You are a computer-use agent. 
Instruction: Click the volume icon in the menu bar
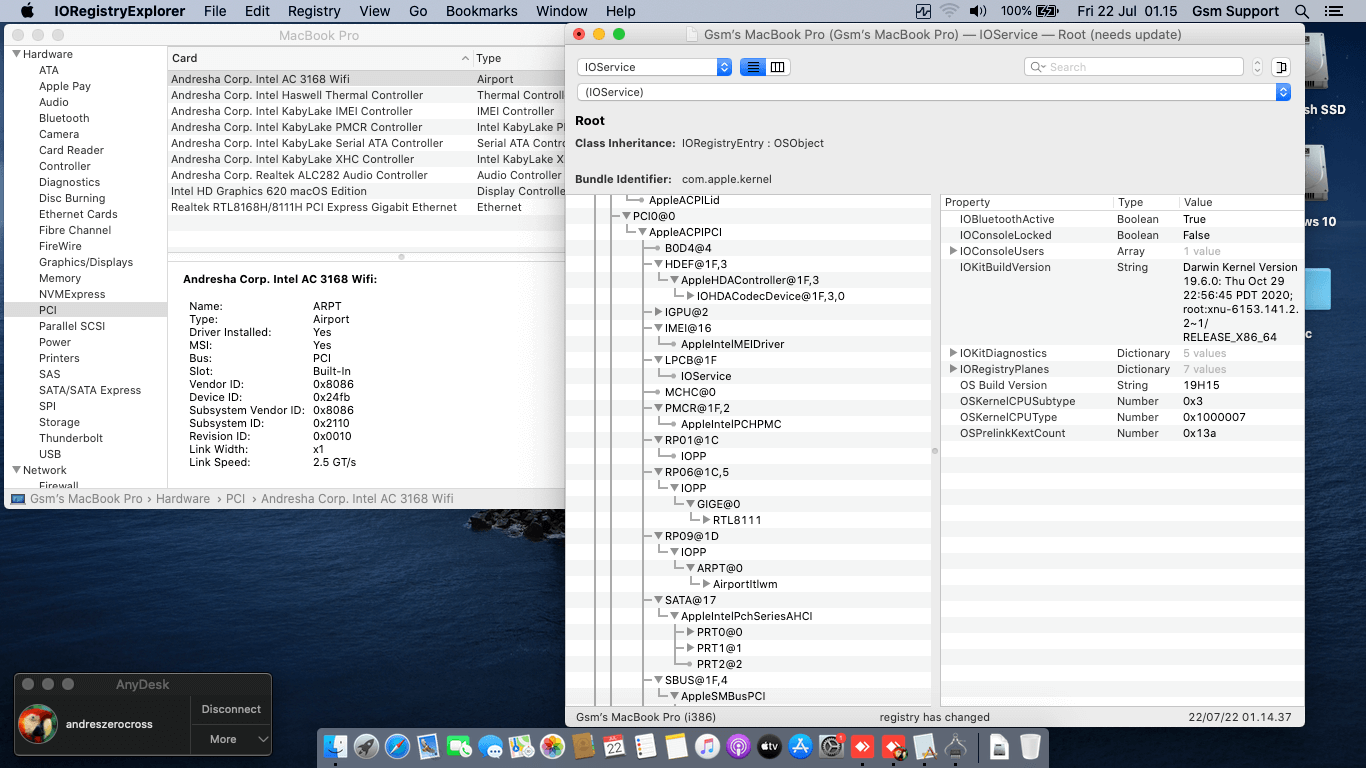click(978, 11)
